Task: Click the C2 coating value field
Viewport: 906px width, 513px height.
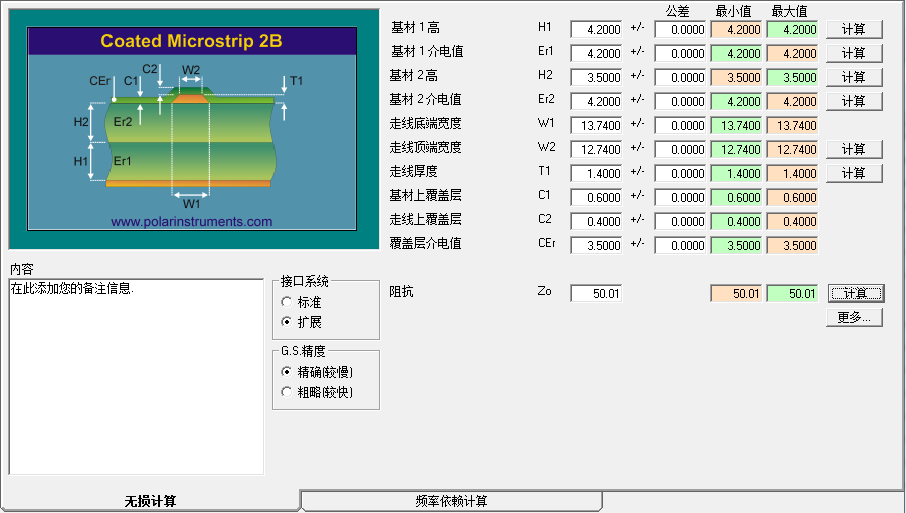Action: click(596, 221)
